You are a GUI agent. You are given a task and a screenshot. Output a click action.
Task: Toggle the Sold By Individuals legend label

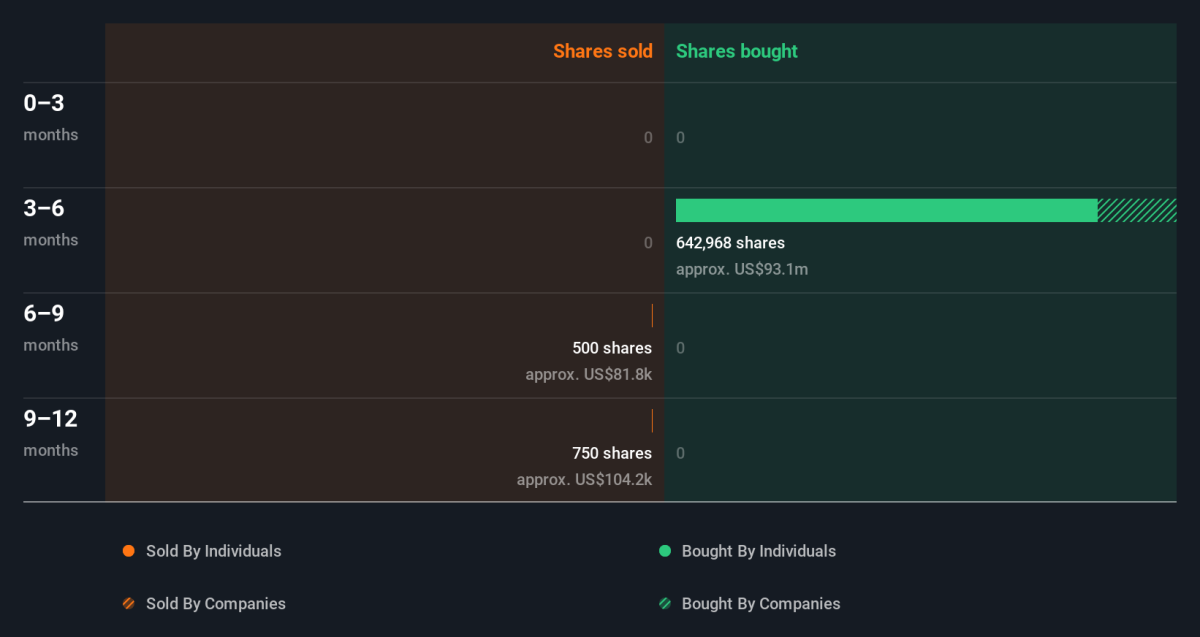tap(213, 551)
